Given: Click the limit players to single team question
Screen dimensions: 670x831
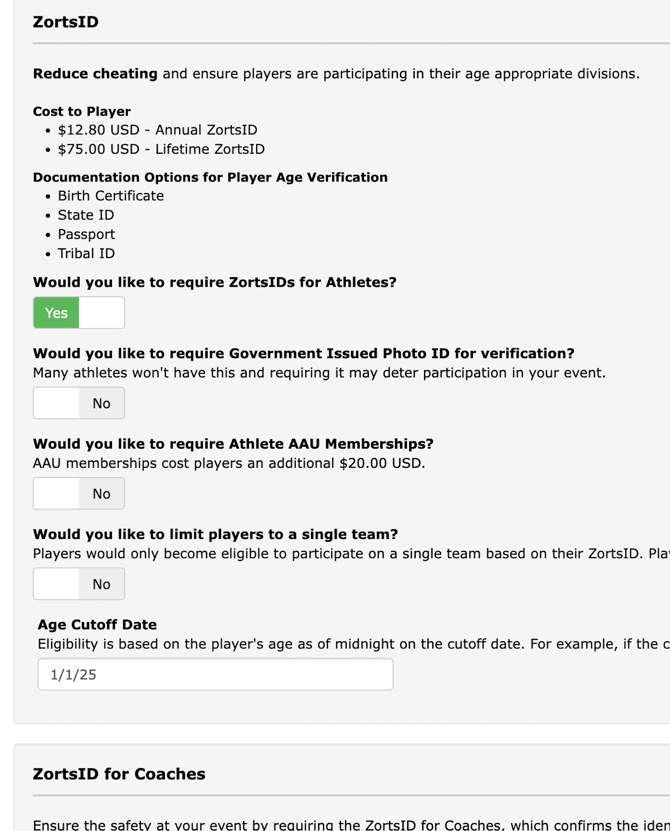Looking at the screenshot, I should pos(215,535).
